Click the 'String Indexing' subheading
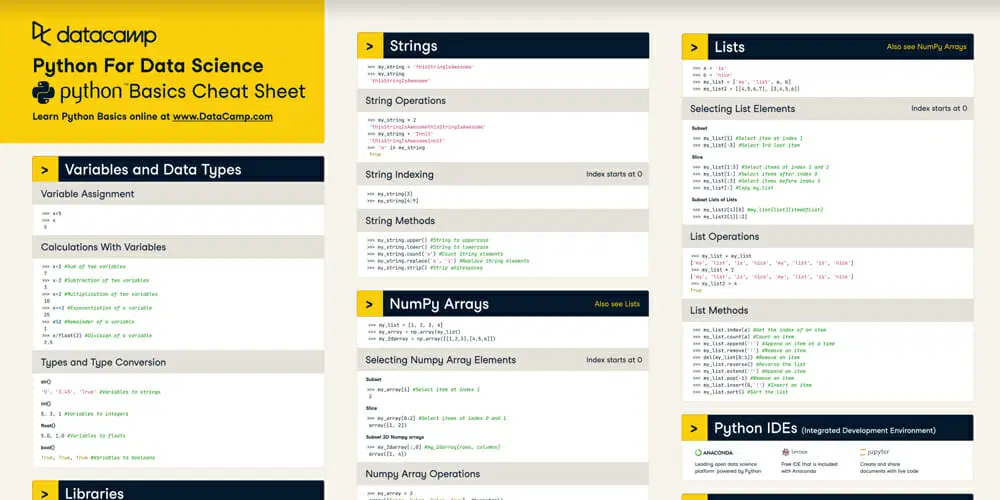The image size is (1000, 500). 399,174
